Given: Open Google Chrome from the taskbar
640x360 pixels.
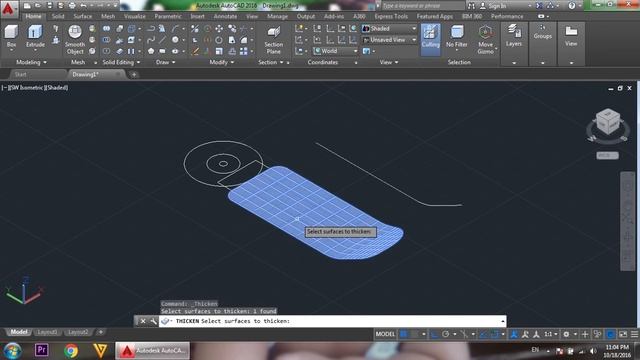Looking at the screenshot, I should tap(71, 351).
